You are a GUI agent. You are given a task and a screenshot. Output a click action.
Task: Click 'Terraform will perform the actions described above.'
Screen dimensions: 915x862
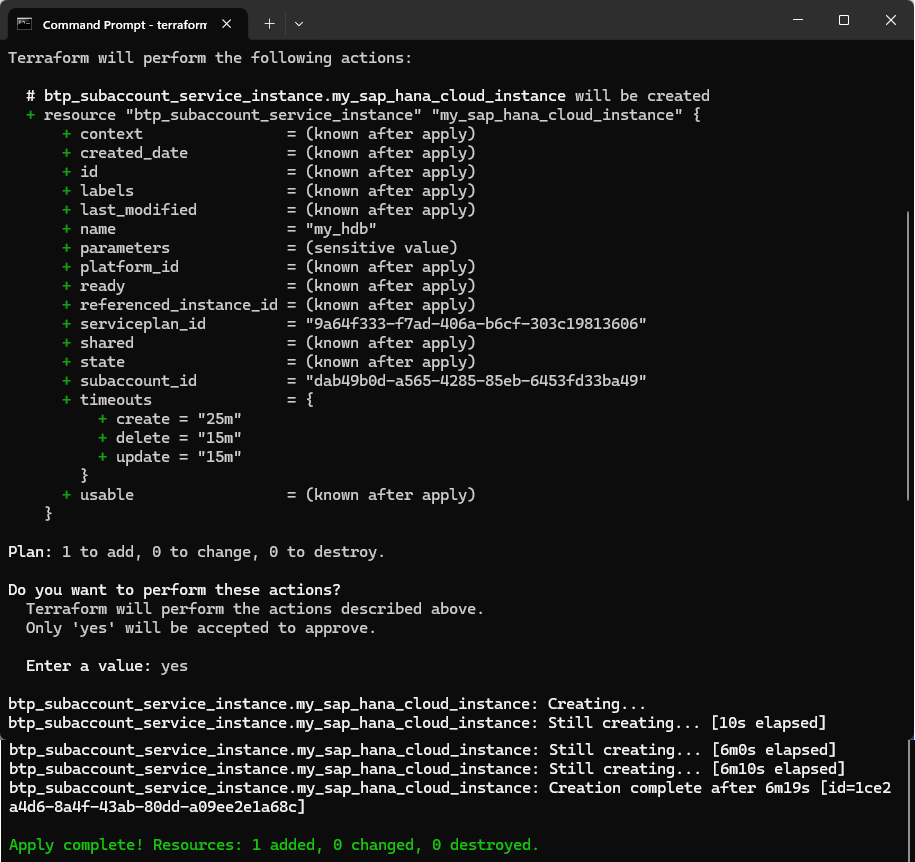(x=255, y=609)
